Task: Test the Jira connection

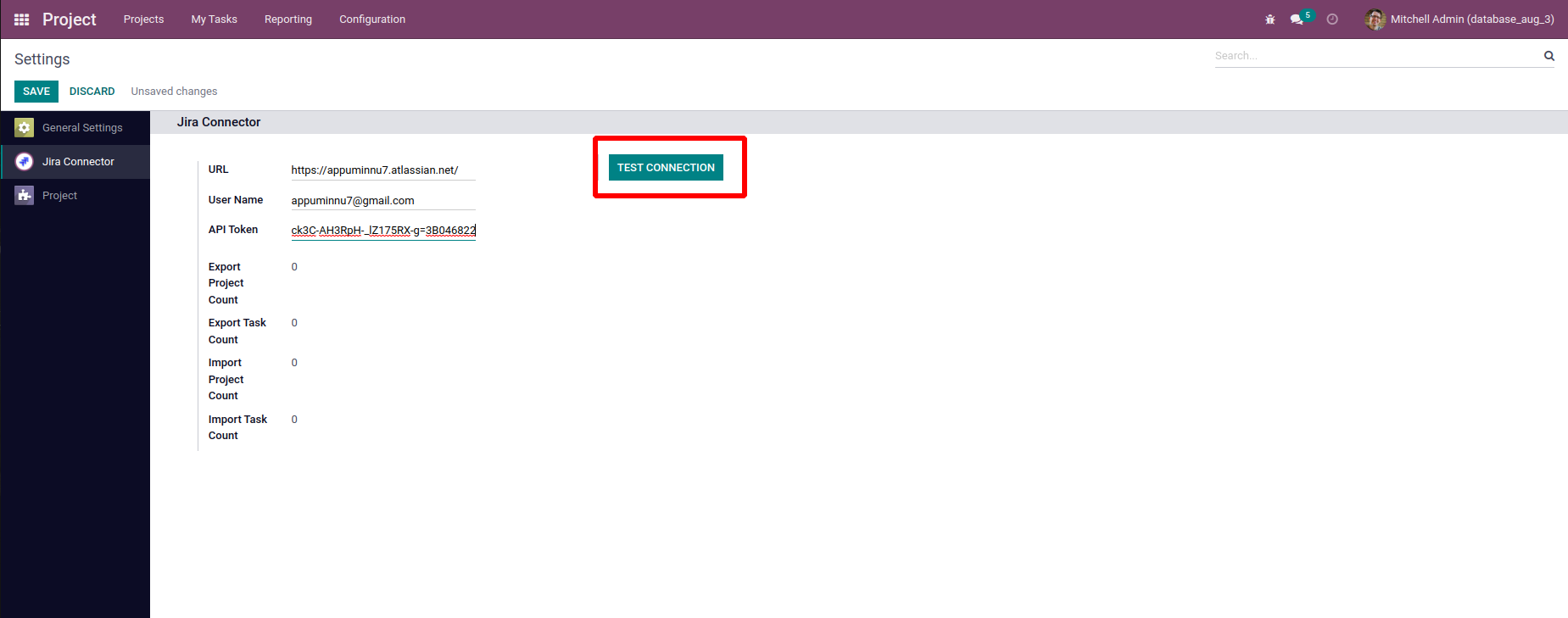Action: pyautogui.click(x=666, y=168)
